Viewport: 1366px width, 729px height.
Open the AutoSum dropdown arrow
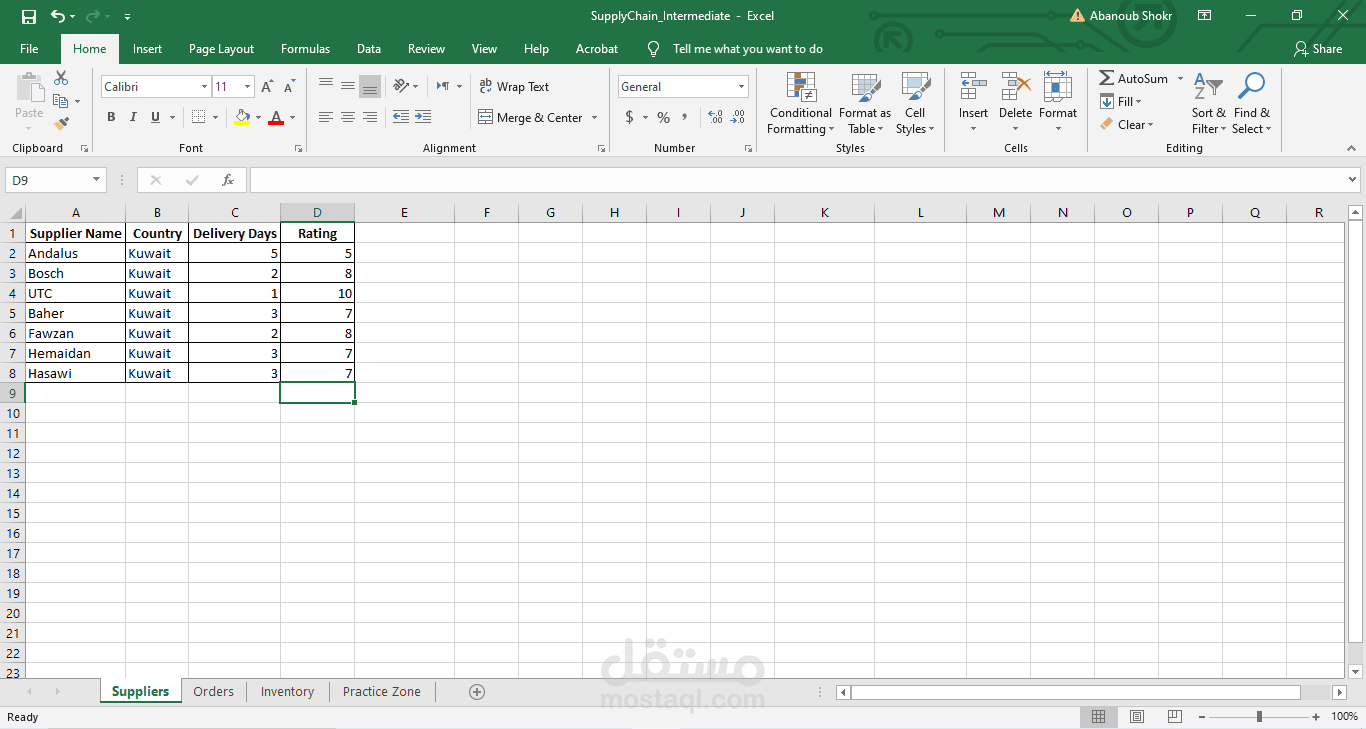(1180, 78)
